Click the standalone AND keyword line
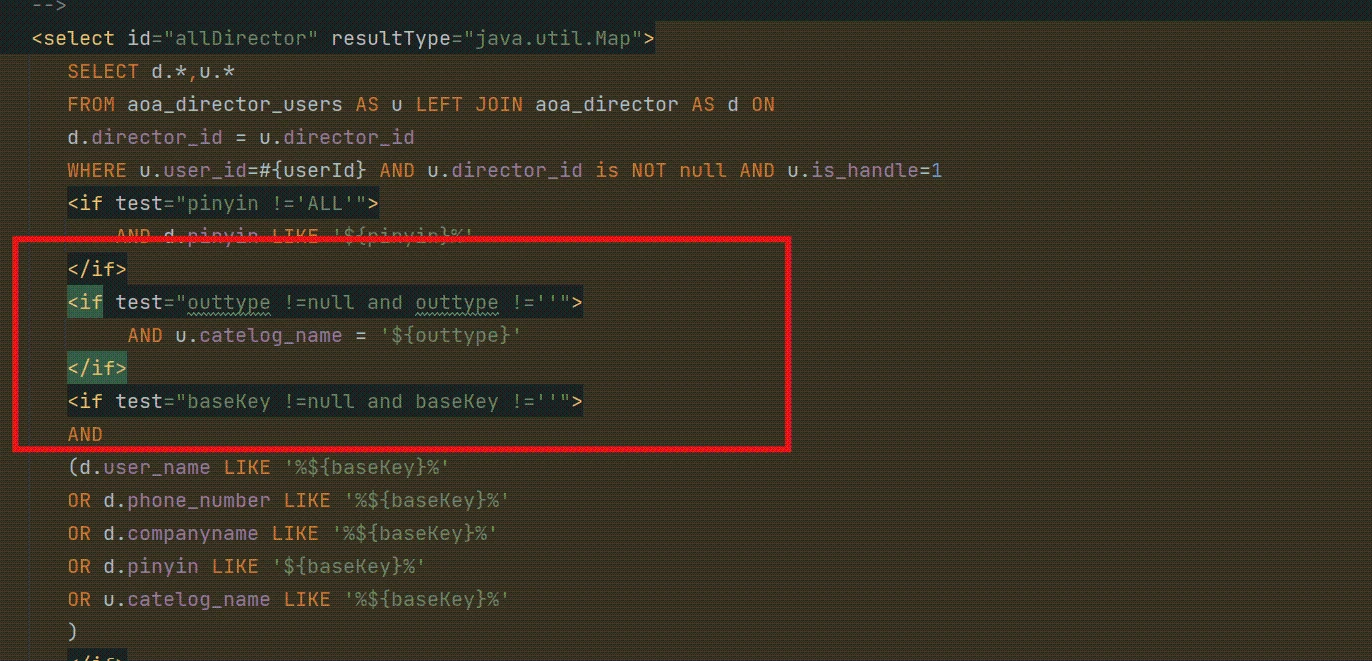Screen dimensions: 1372x661 [x=85, y=435]
